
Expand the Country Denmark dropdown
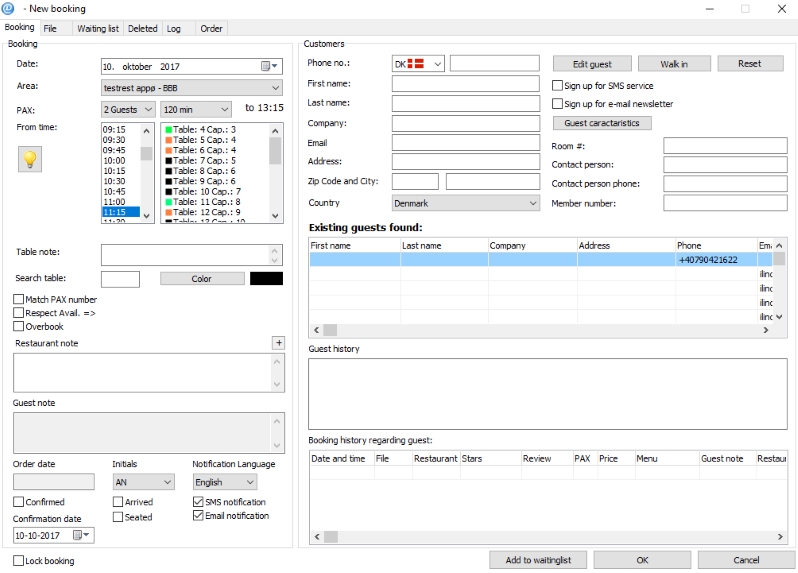[x=465, y=203]
